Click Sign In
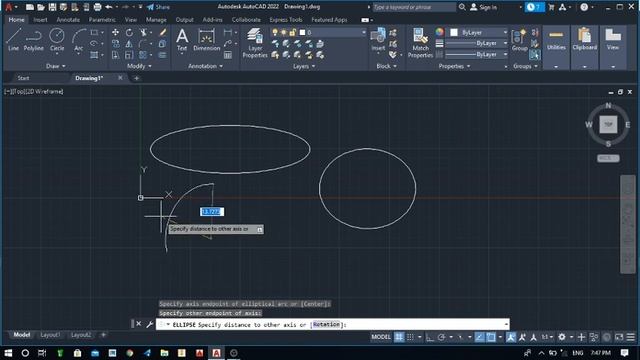Screen dimensions: 640x360 pos(484,7)
